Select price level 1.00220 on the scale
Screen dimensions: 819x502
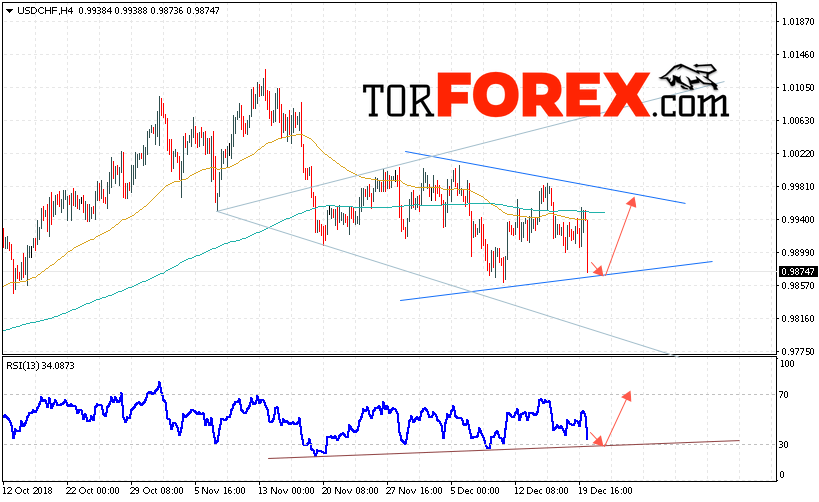tap(798, 153)
